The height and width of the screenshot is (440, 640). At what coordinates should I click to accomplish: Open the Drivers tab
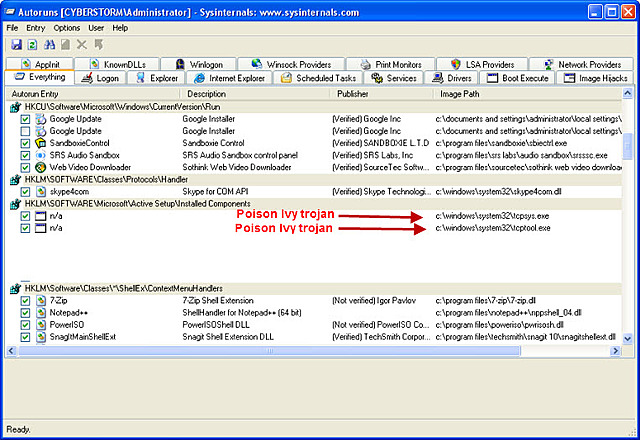click(451, 78)
